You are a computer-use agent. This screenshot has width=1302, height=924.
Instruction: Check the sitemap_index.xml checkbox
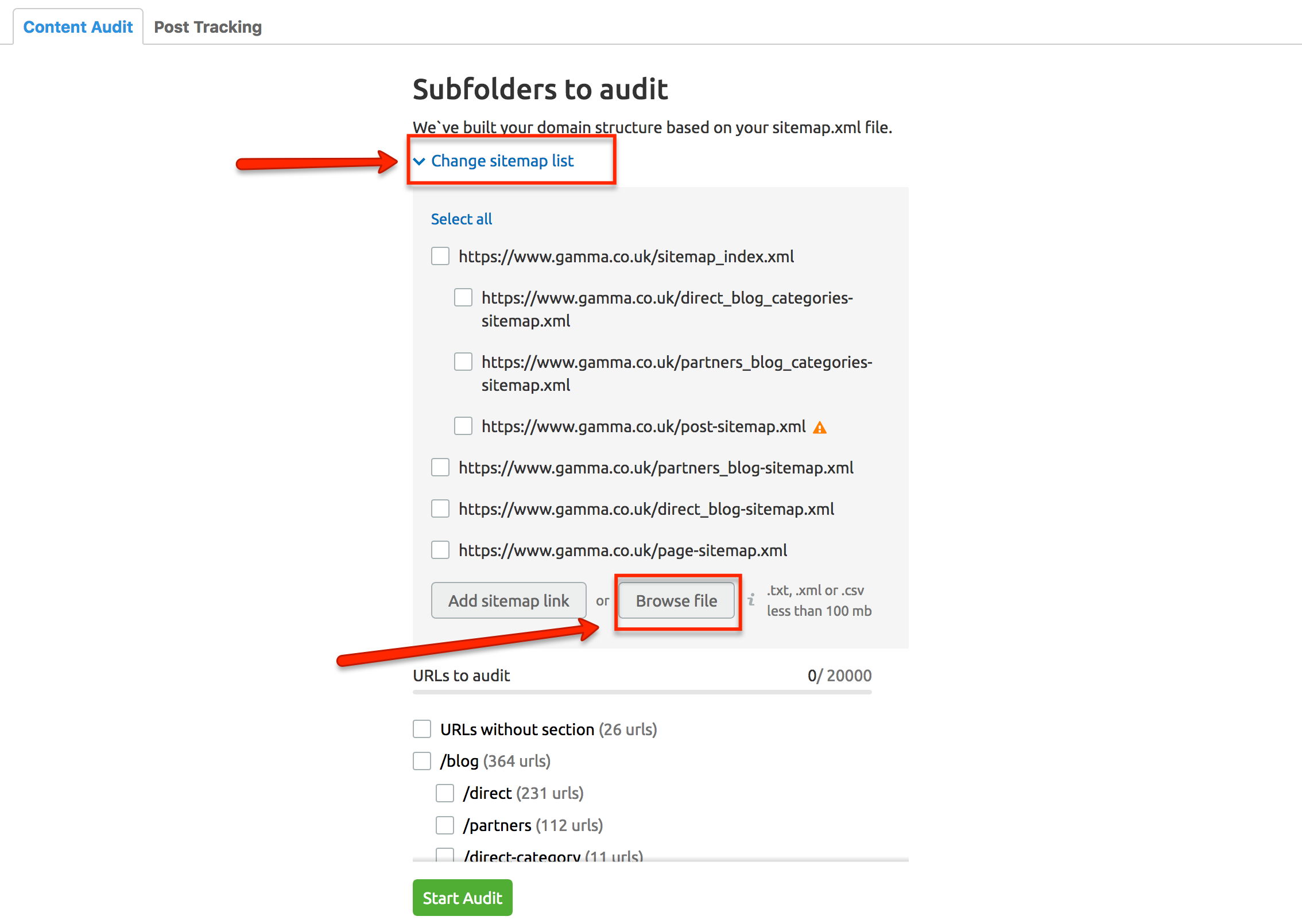440,256
